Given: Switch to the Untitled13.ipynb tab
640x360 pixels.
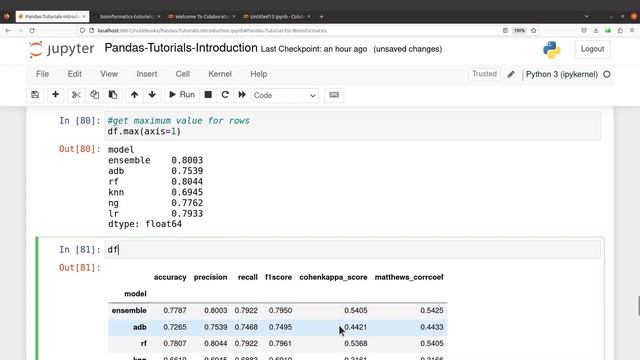Looking at the screenshot, I should point(276,16).
